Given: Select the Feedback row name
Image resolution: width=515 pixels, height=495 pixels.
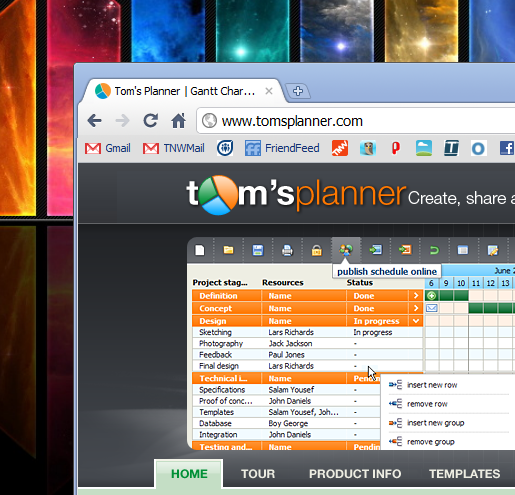Looking at the screenshot, I should coord(215,355).
